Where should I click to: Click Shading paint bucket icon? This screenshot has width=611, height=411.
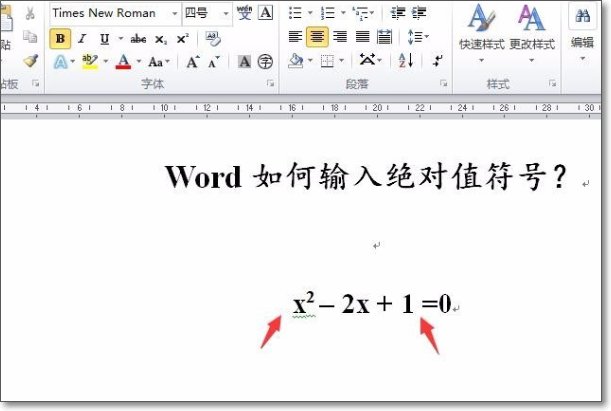pyautogui.click(x=295, y=60)
